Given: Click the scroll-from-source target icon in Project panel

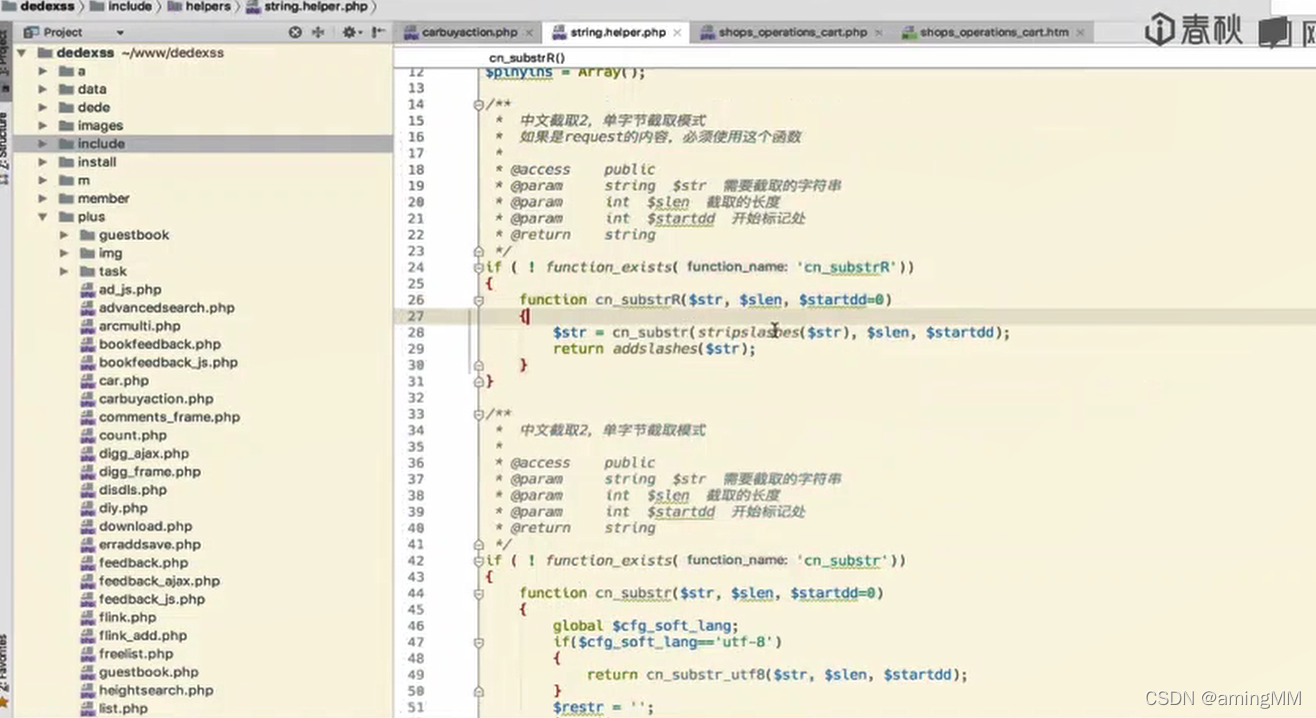Looking at the screenshot, I should [295, 32].
